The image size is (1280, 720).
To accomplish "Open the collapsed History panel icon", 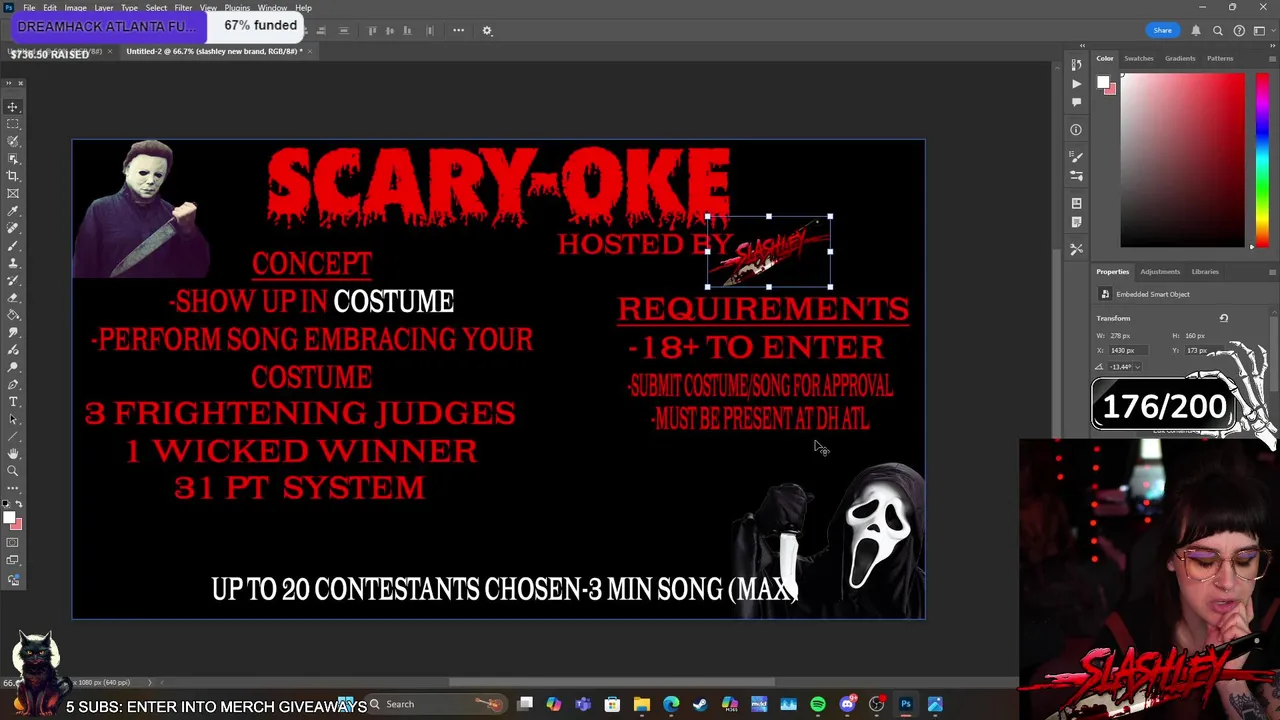I will tap(1076, 65).
